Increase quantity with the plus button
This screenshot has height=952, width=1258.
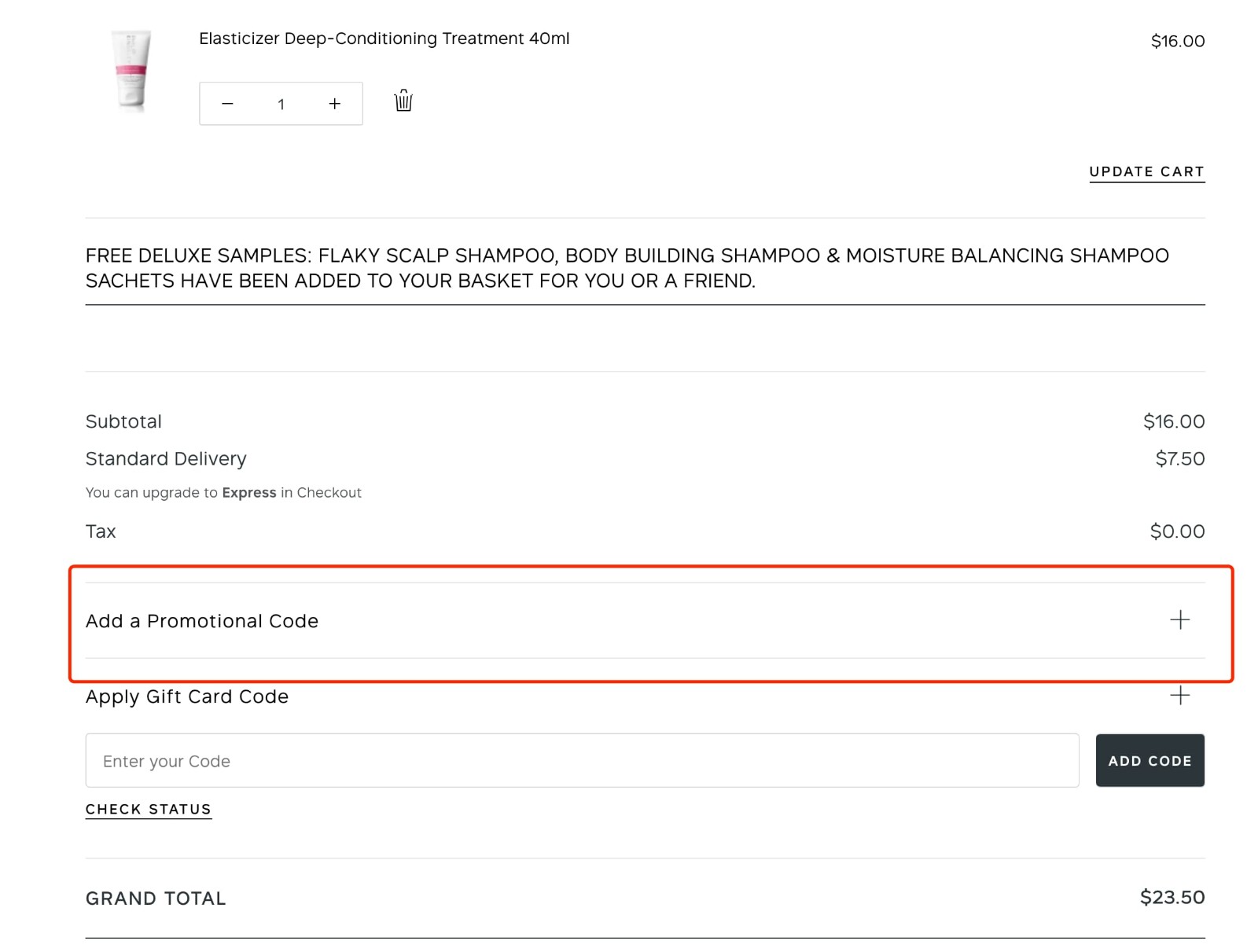tap(334, 104)
